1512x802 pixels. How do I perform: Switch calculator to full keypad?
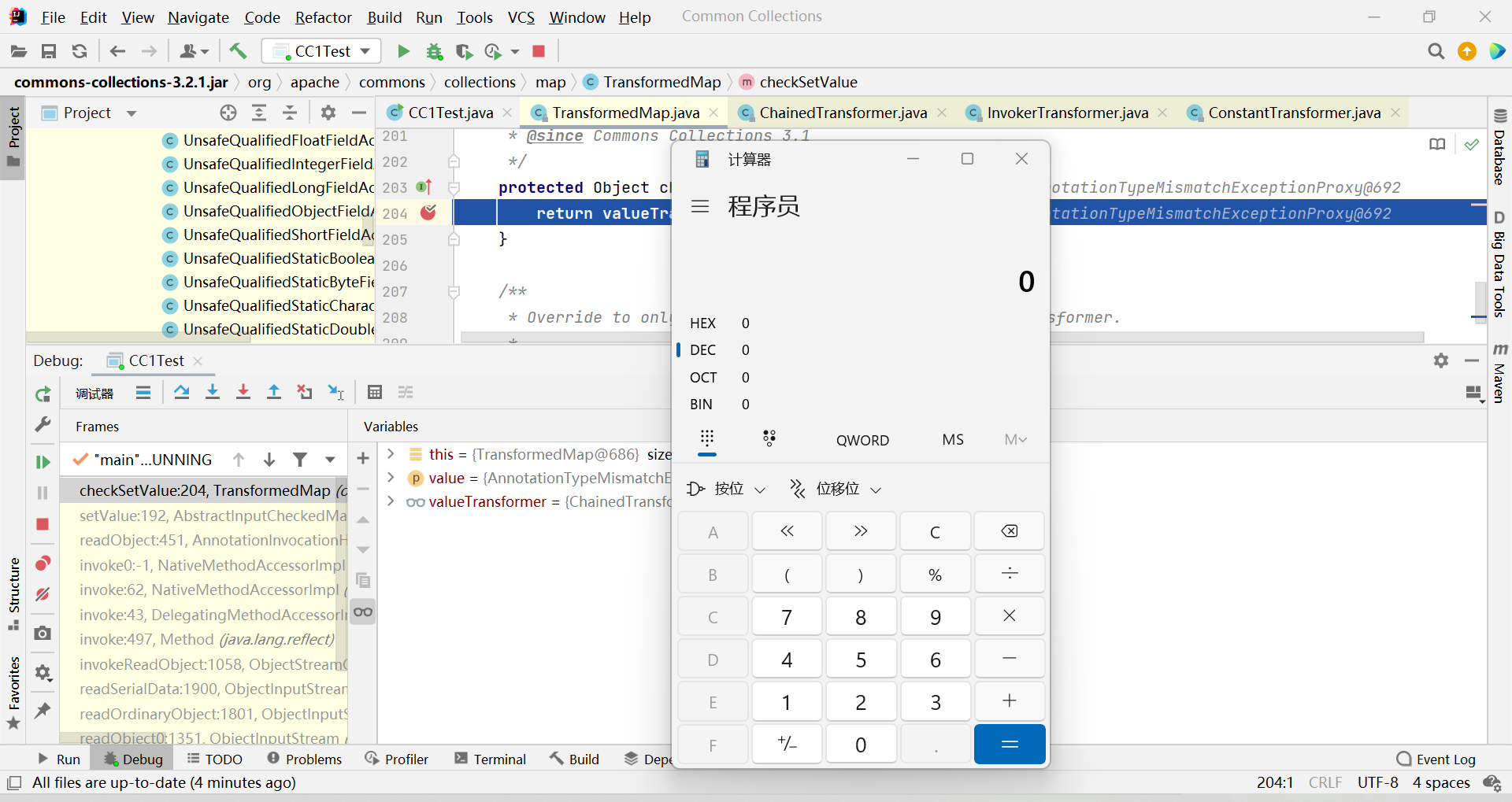pyautogui.click(x=707, y=438)
